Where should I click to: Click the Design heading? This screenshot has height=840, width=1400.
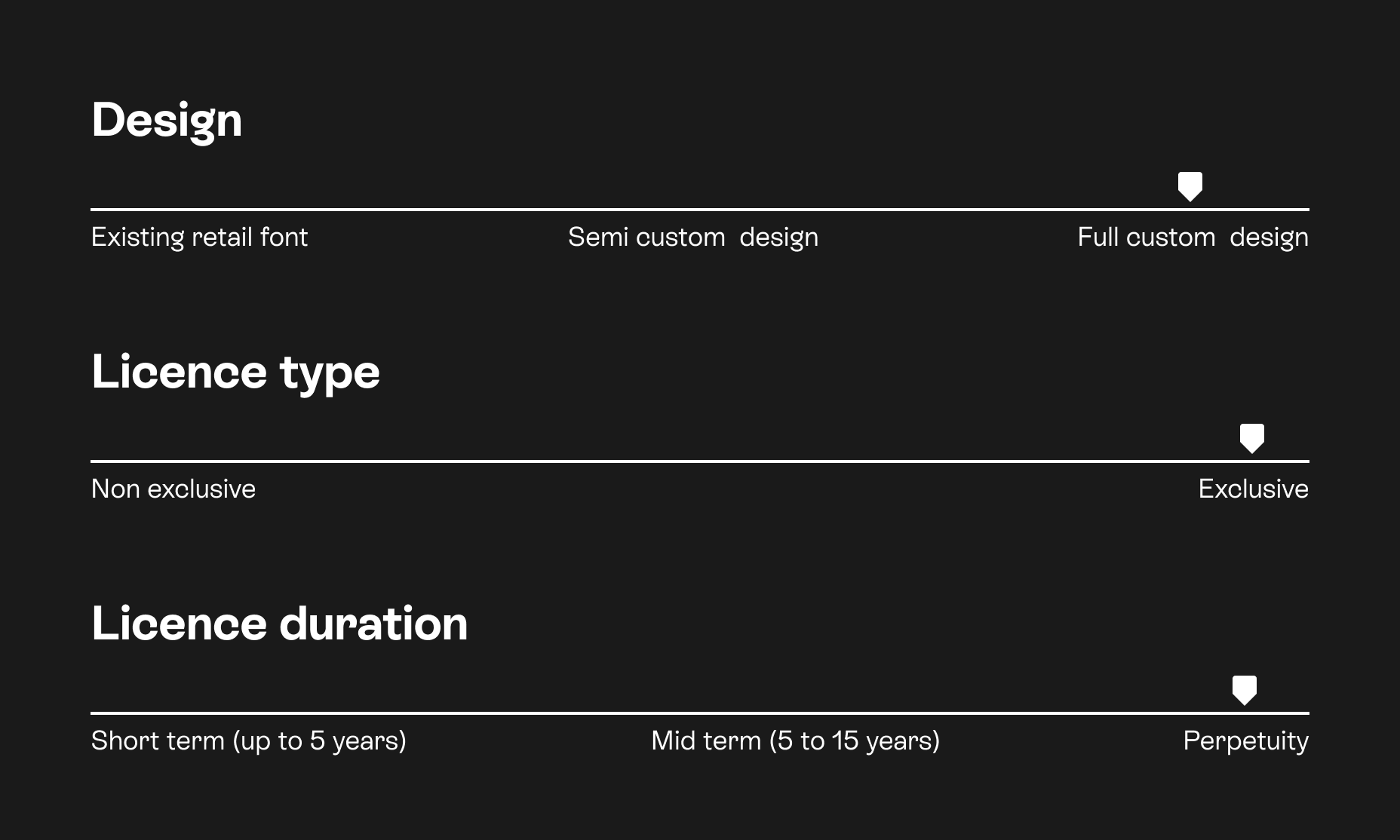[x=167, y=121]
